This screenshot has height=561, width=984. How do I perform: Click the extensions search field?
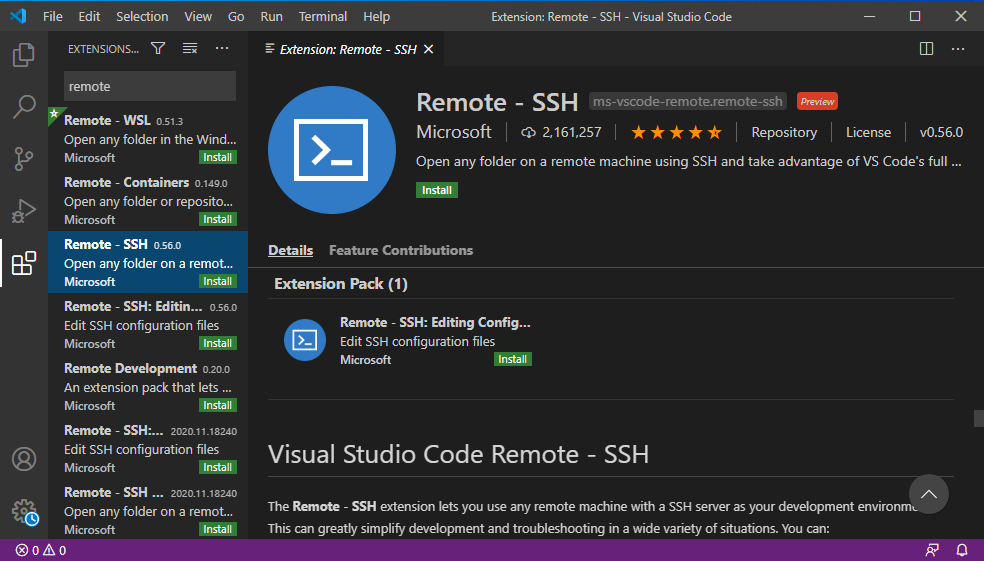point(150,86)
